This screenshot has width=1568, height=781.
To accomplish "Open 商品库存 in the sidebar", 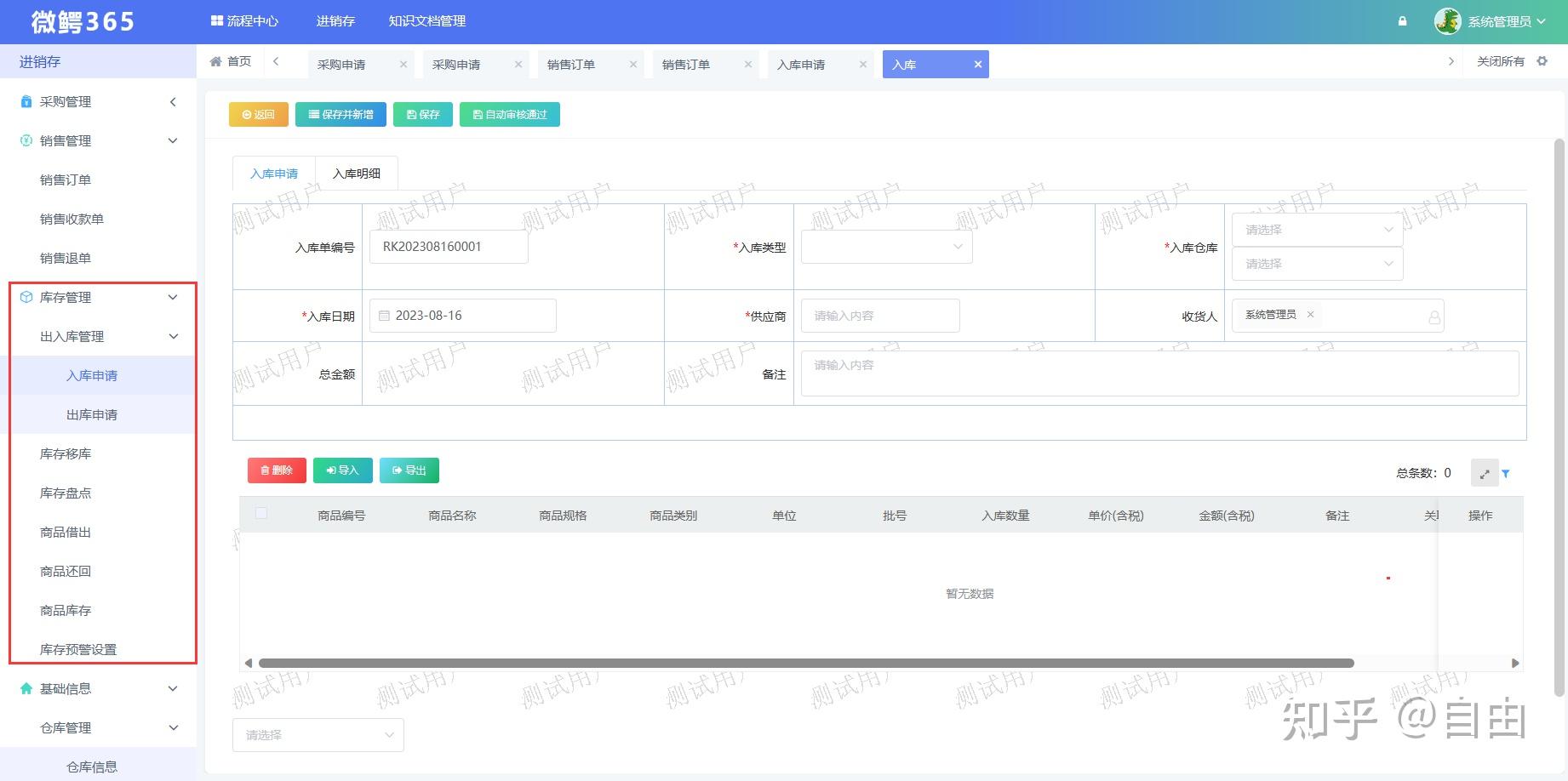I will coord(66,611).
